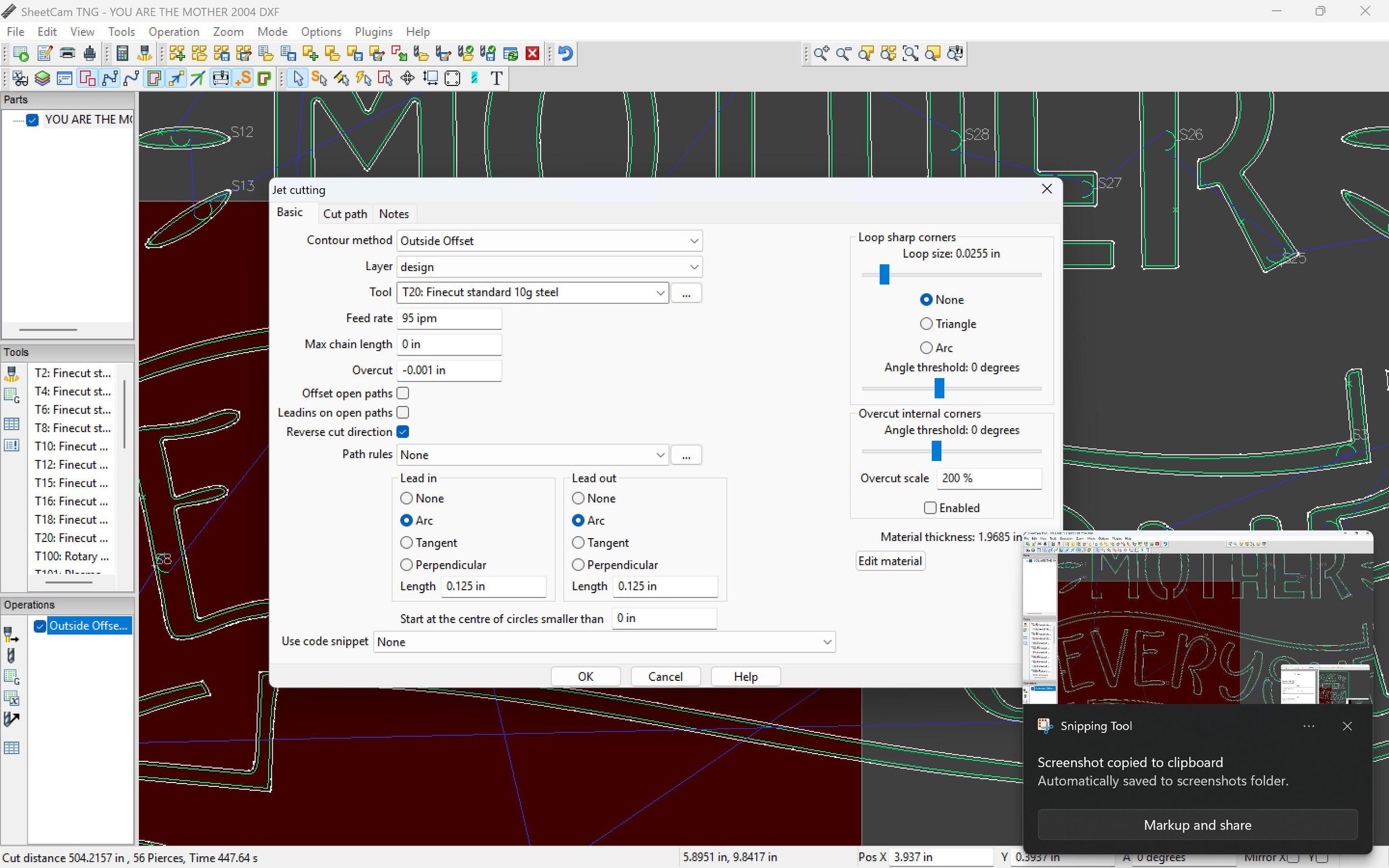Enable Leadins on open paths checkbox
The height and width of the screenshot is (868, 1389).
pyautogui.click(x=402, y=413)
